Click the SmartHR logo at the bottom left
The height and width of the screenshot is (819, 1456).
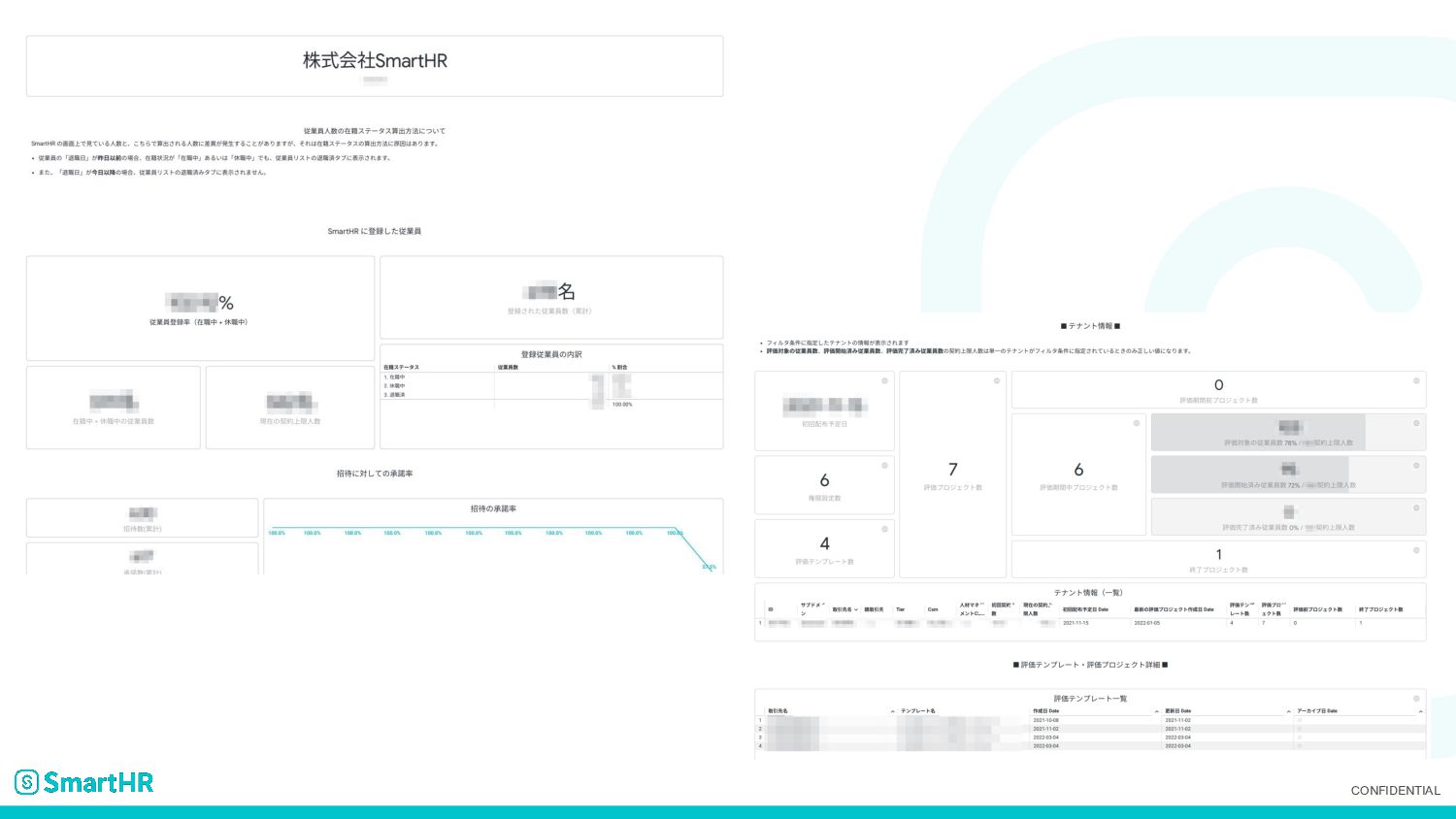[83, 782]
